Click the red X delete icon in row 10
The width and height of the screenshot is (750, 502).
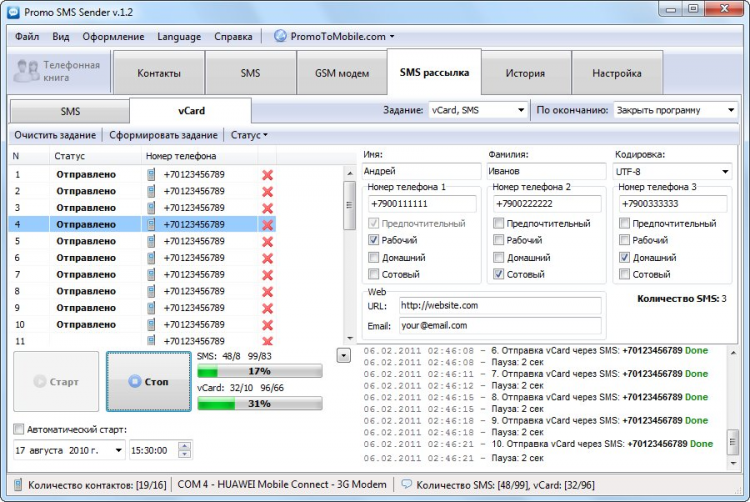point(267,326)
